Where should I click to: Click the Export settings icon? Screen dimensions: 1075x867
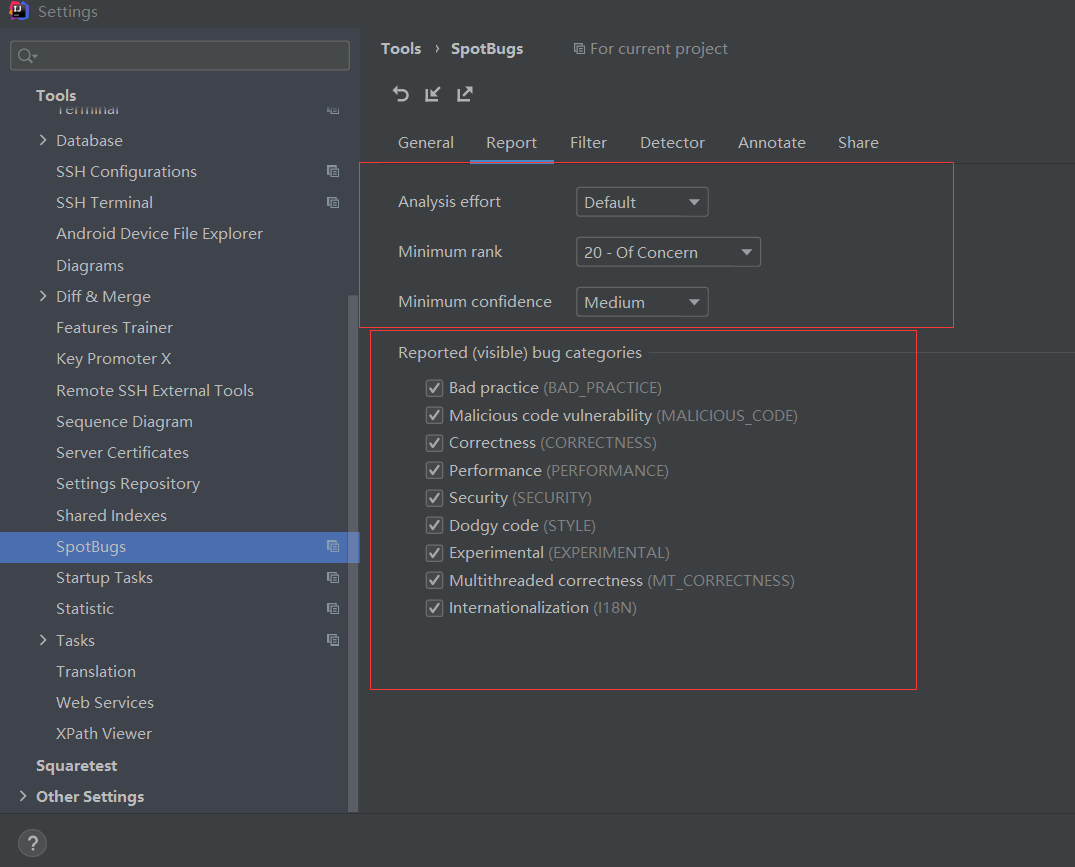click(x=465, y=94)
